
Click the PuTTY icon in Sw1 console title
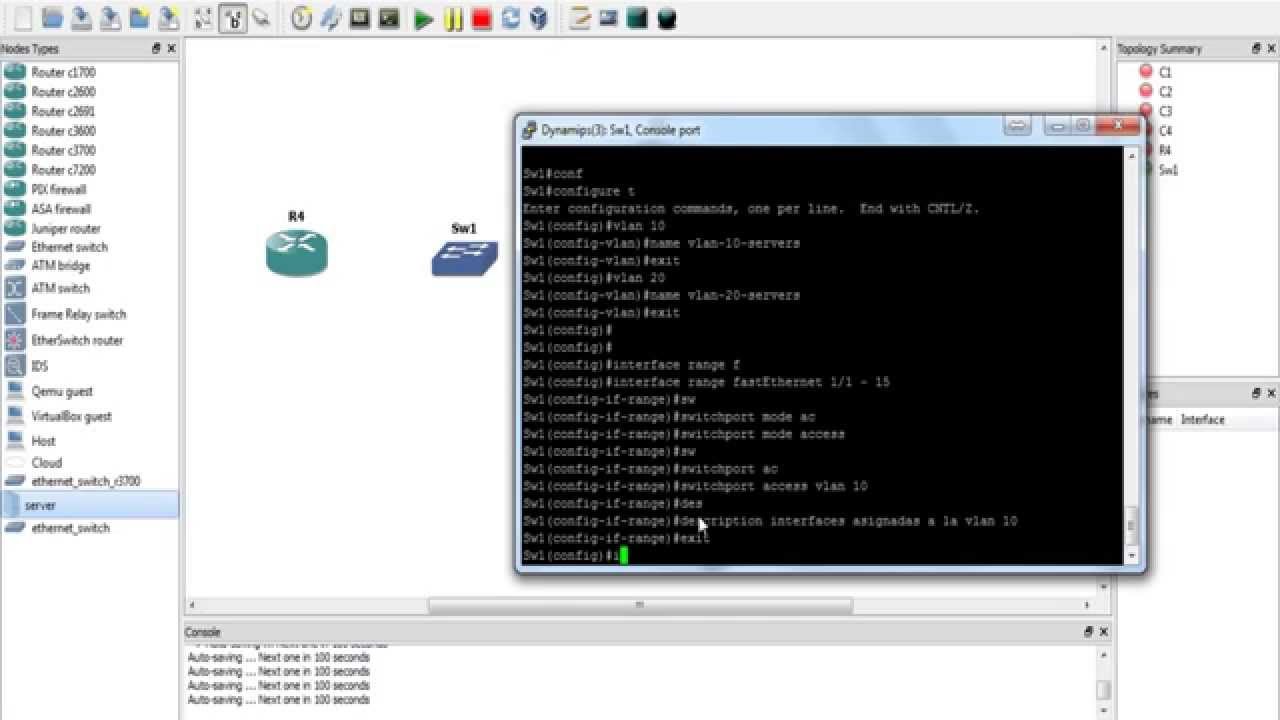pos(530,130)
